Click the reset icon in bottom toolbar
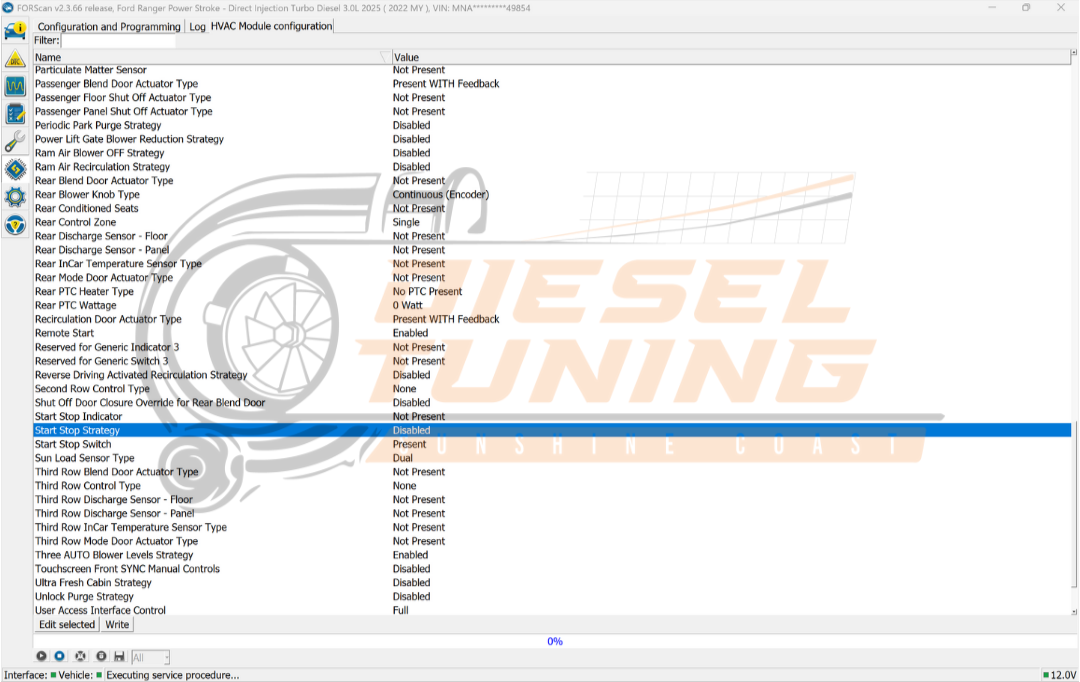1080x682 pixels. [81, 657]
